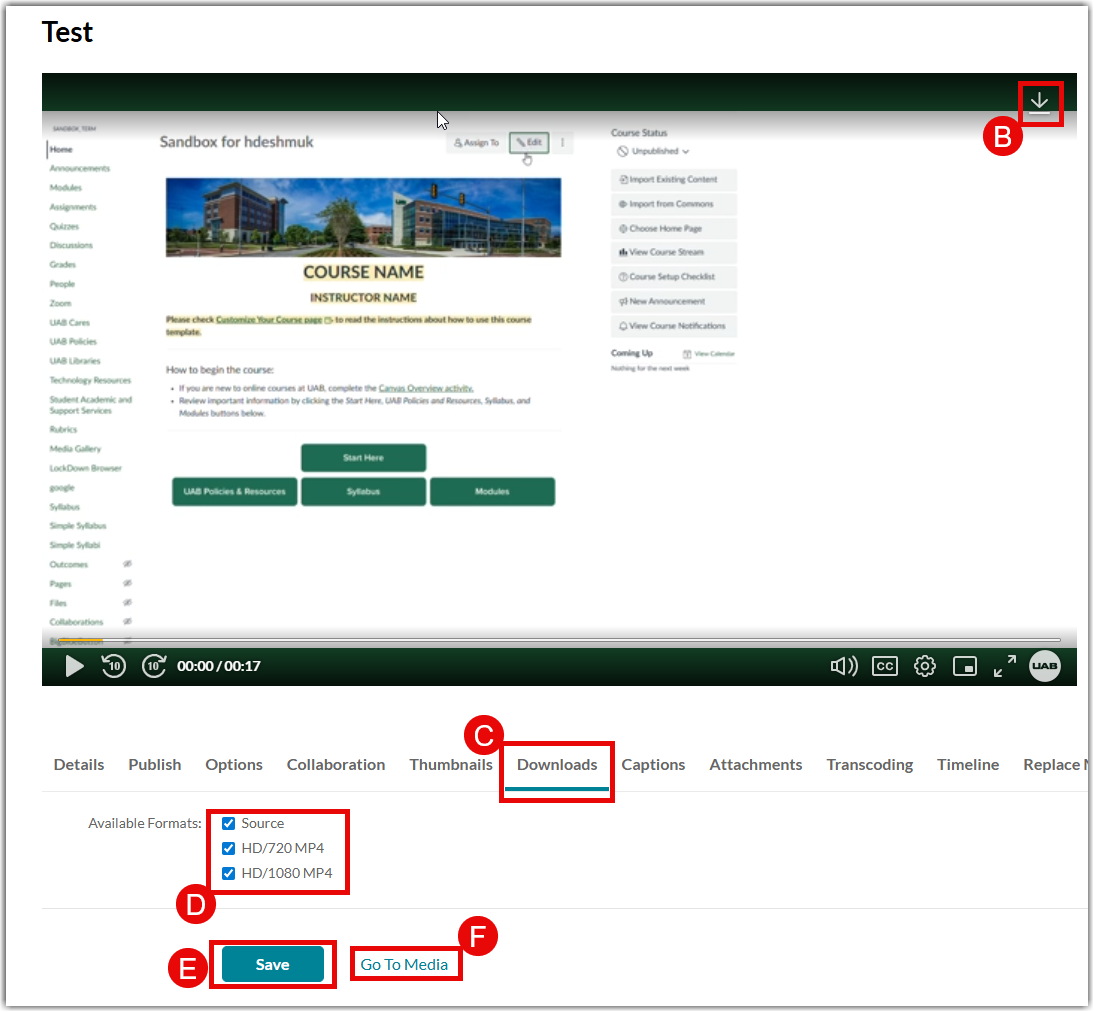Click the UAB logo in player
Image resolution: width=1094 pixels, height=1012 pixels.
point(1045,666)
